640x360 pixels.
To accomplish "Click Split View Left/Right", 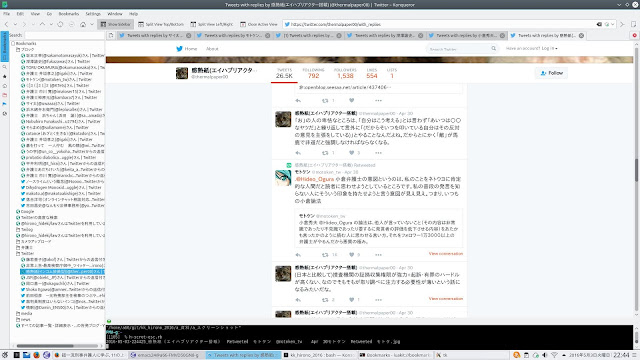I will point(212,24).
